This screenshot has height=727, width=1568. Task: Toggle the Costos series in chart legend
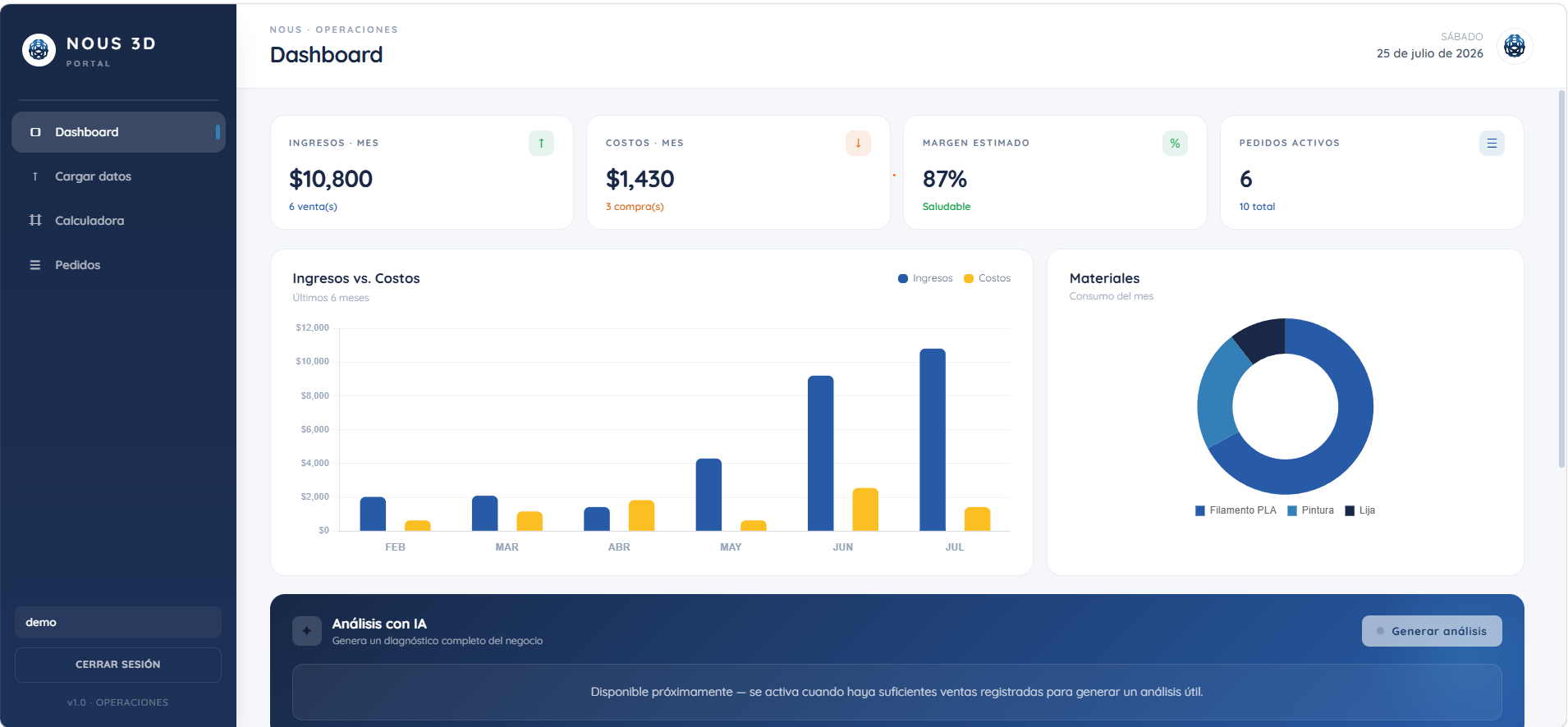point(987,278)
